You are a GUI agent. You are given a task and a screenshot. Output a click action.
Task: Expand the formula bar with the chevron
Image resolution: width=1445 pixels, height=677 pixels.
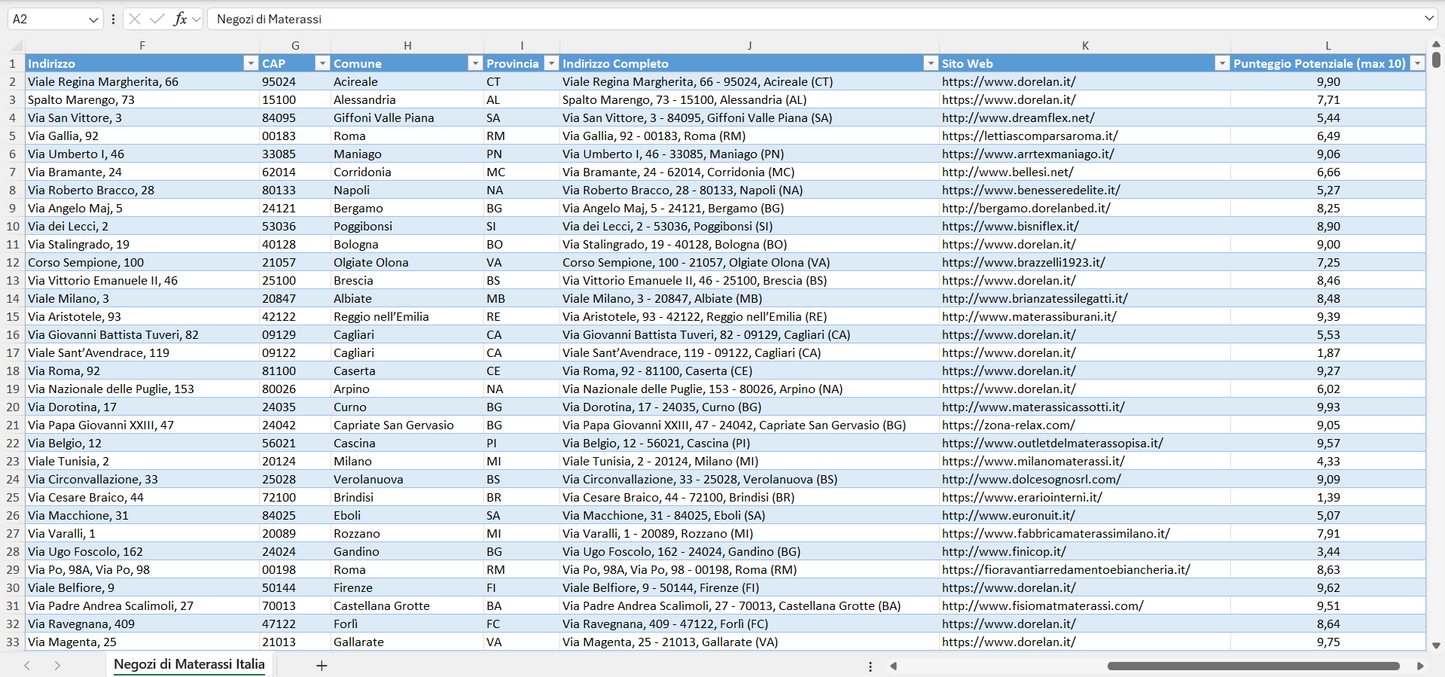coord(1429,19)
